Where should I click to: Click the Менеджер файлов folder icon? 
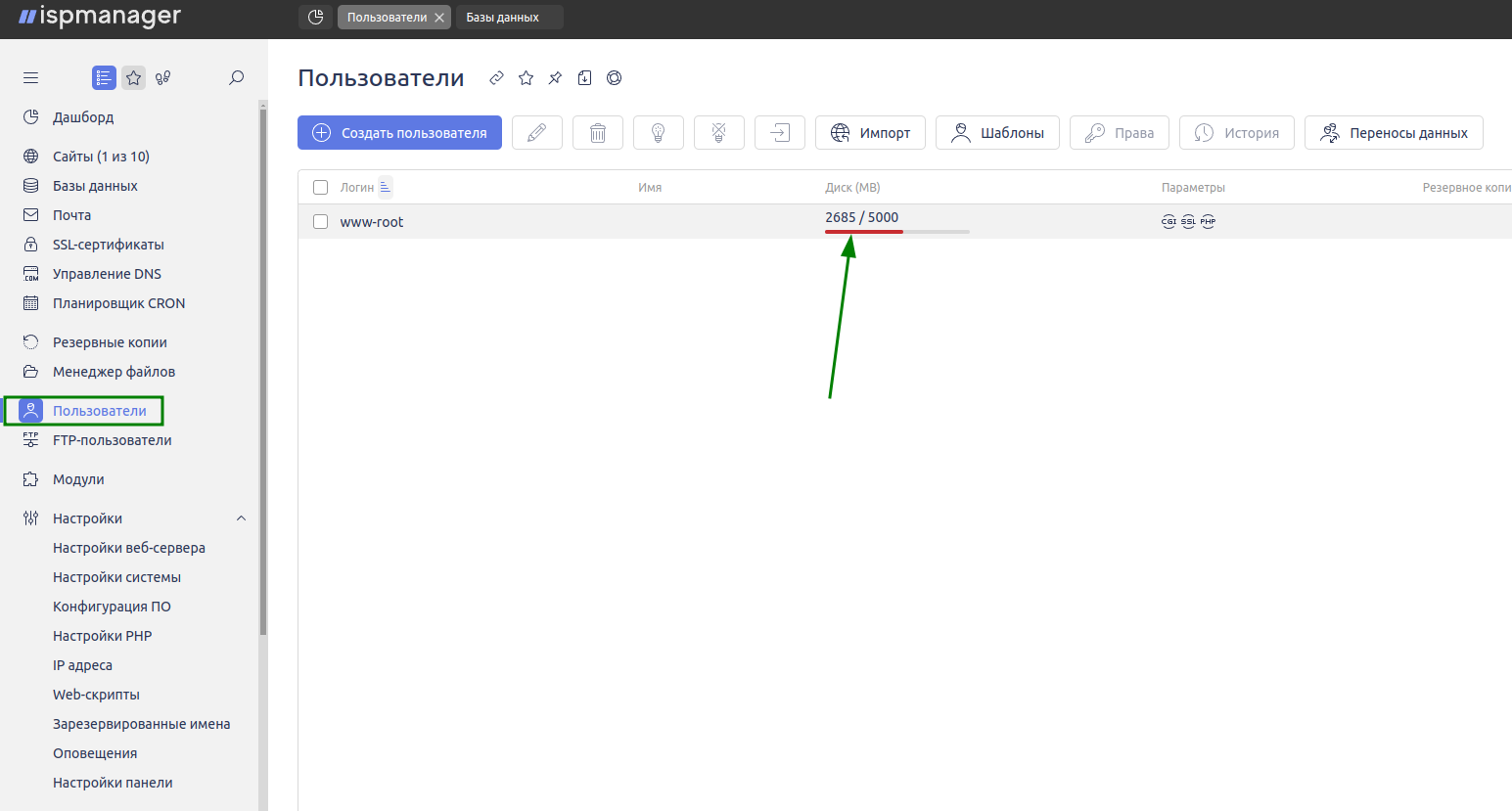click(31, 372)
